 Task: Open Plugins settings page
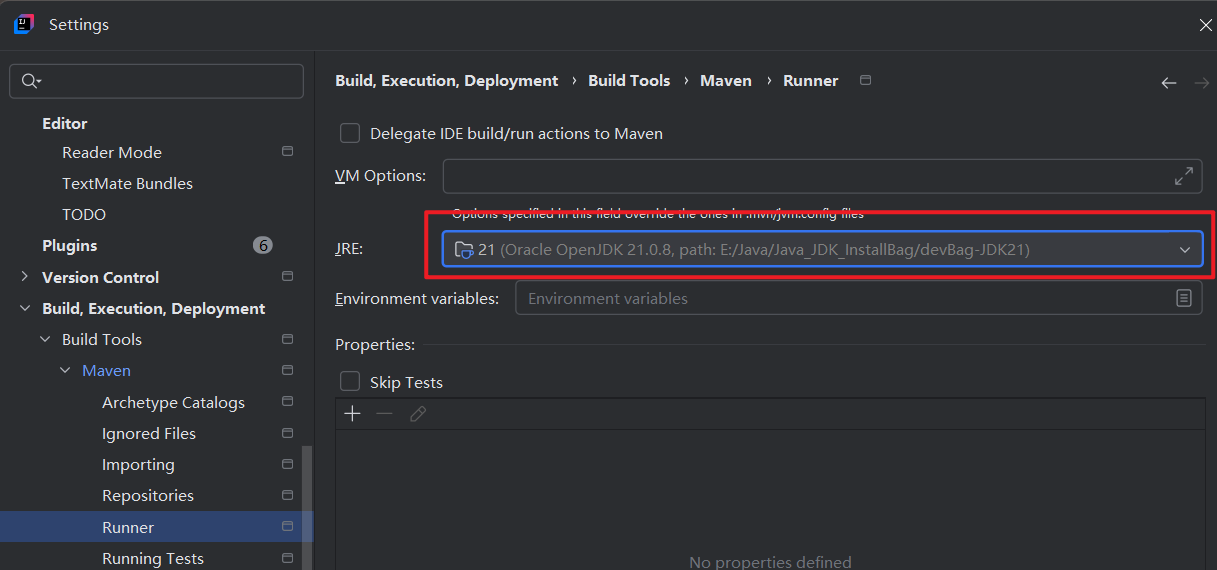(x=70, y=245)
